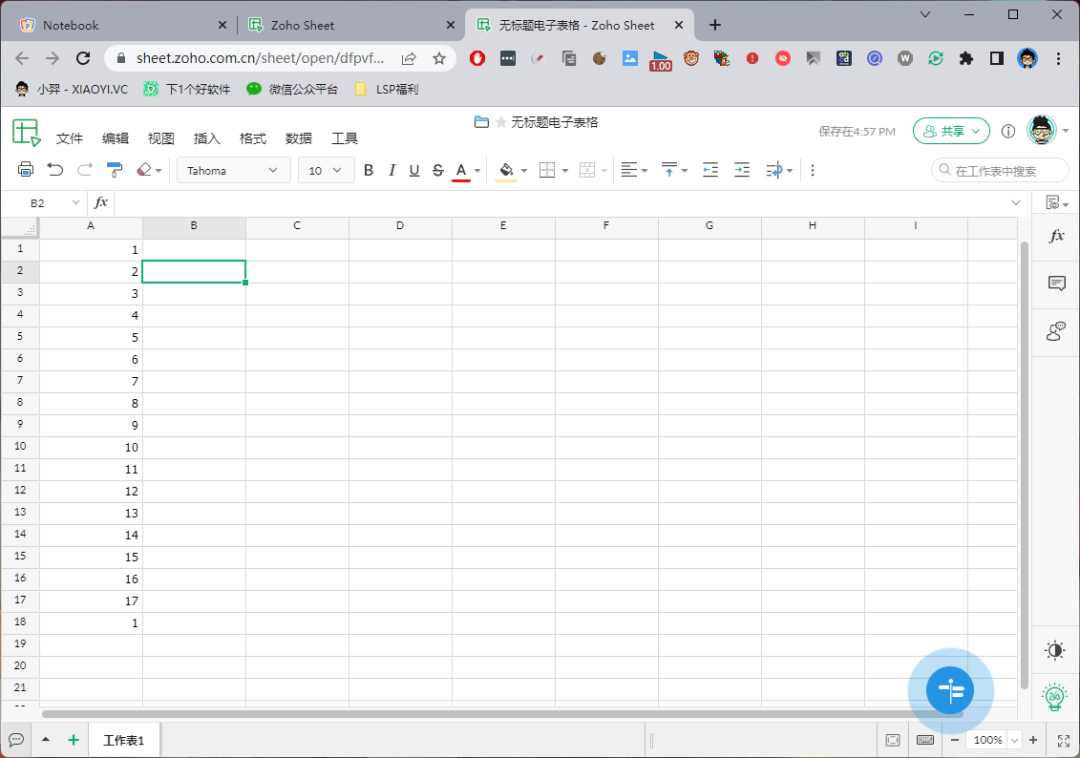Open the Tahoma font family dropdown

click(233, 170)
